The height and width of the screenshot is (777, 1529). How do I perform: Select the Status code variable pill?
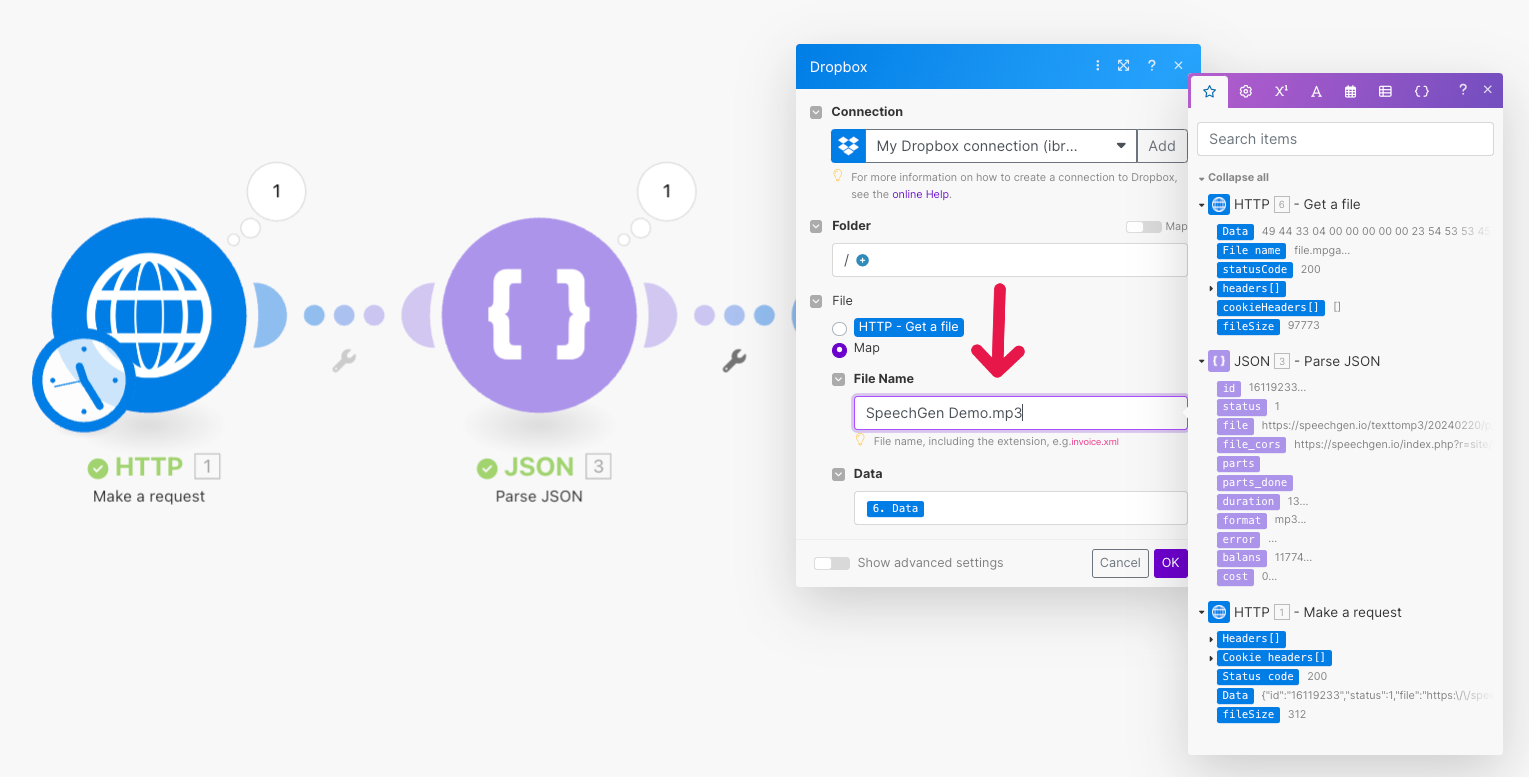pos(1258,677)
